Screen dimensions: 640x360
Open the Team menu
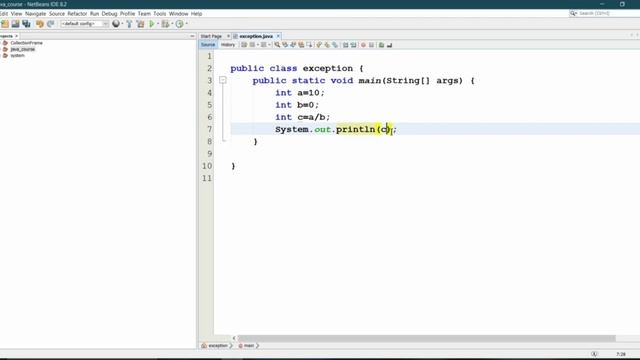coord(144,14)
